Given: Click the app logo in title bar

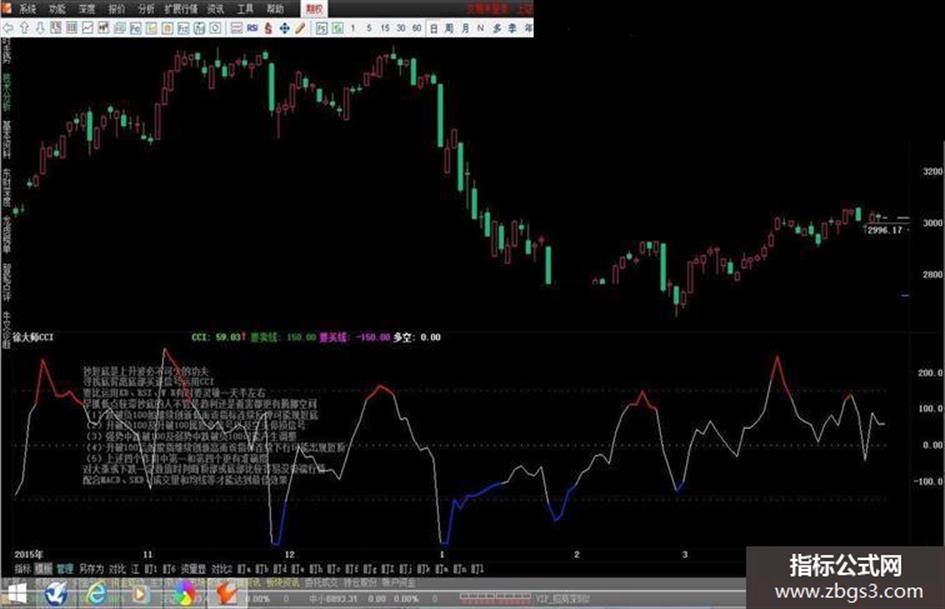Looking at the screenshot, I should click(7, 8).
